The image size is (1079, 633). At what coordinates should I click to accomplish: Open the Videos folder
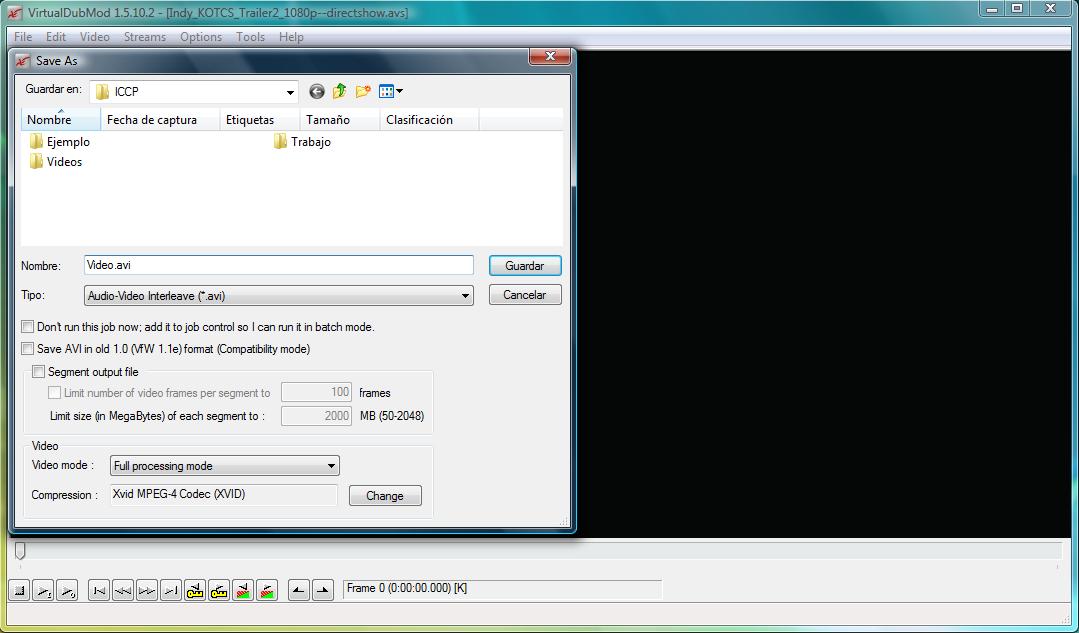pos(56,162)
